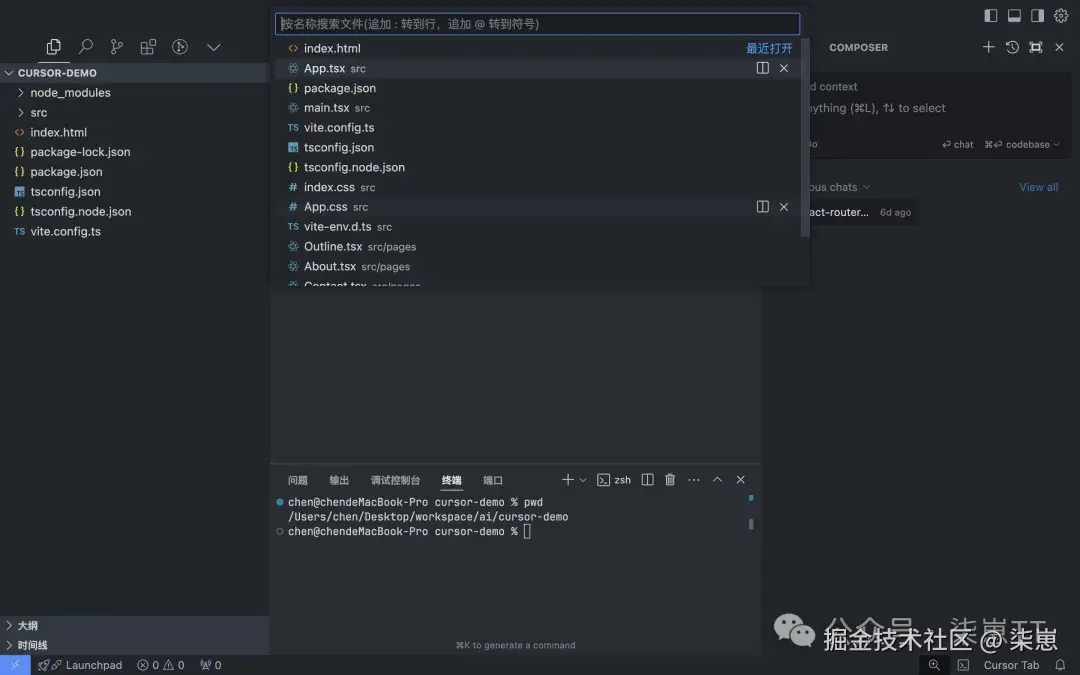Viewport: 1080px width, 675px height.
Task: Select tsconfig.json in quick-open list
Action: click(537, 147)
